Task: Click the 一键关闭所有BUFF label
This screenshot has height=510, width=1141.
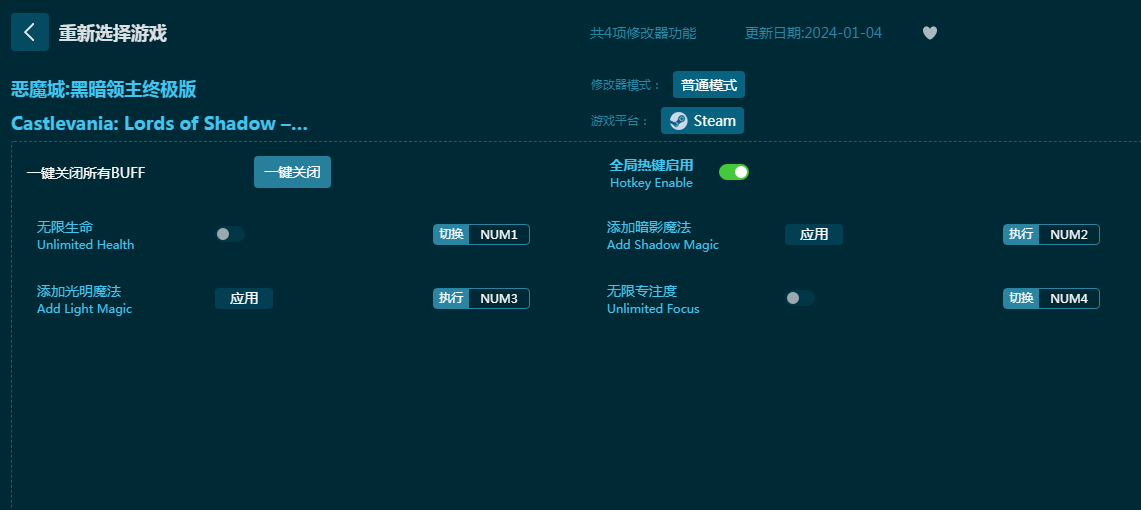Action: tap(86, 173)
